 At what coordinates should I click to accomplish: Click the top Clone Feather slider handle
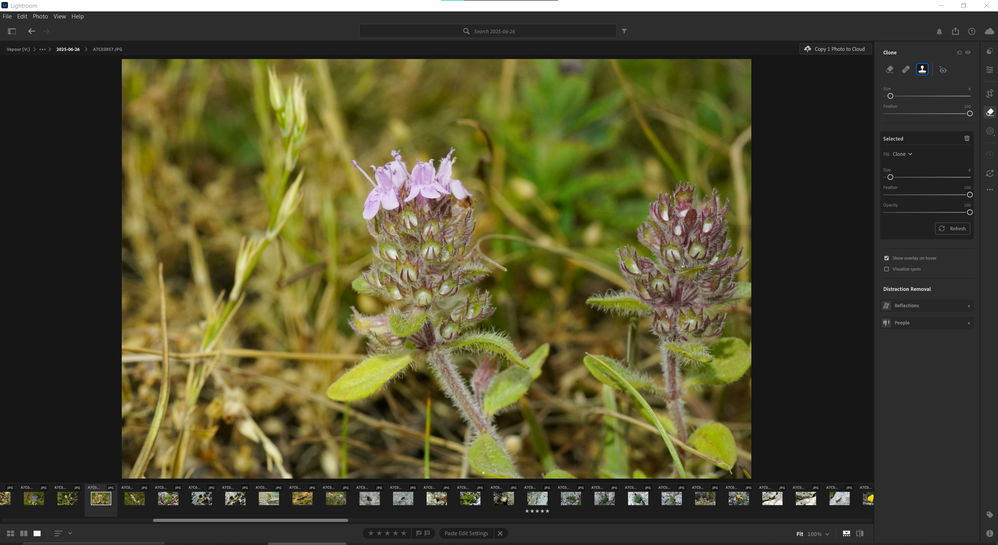[x=969, y=114]
